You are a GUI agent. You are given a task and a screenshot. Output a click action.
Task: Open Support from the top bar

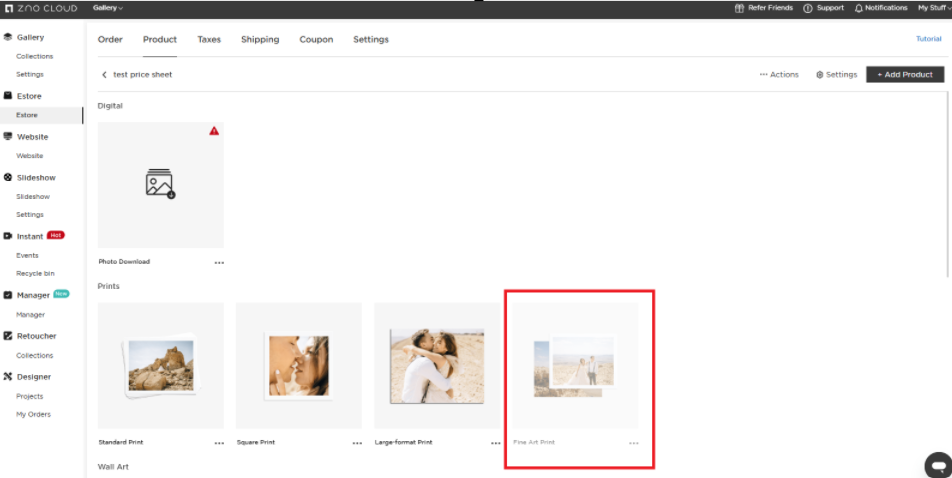[823, 8]
